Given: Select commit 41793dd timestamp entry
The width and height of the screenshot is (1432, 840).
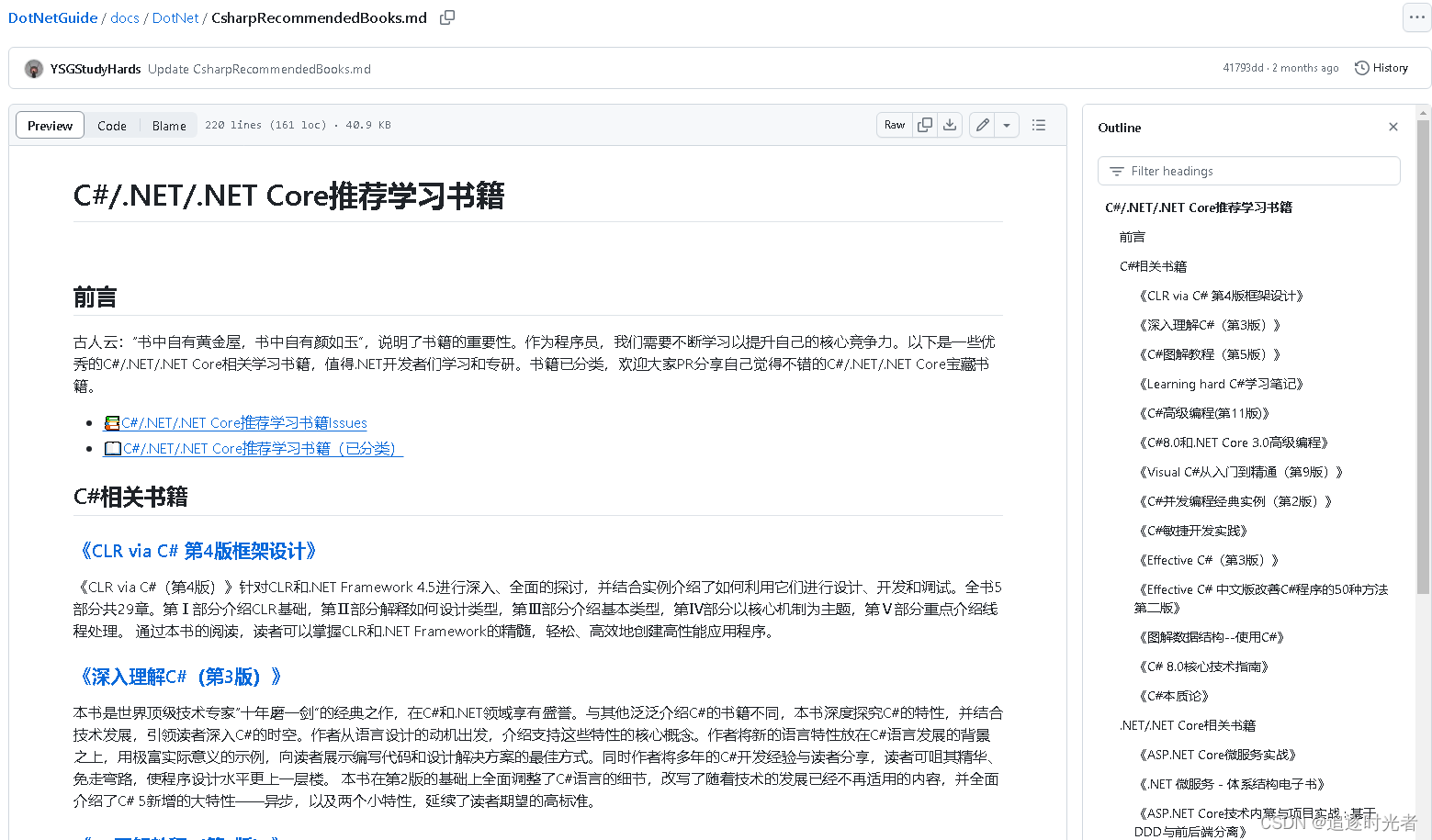Looking at the screenshot, I should click(1280, 67).
